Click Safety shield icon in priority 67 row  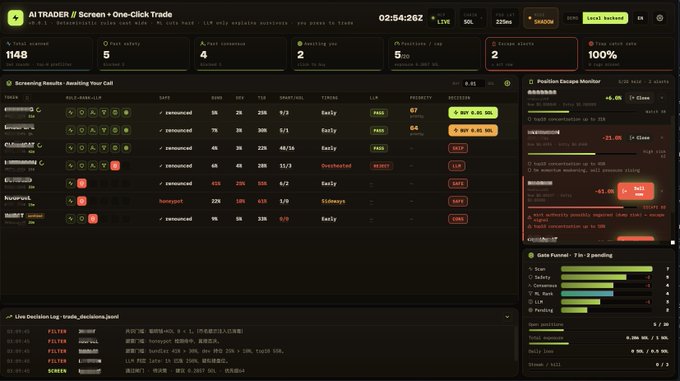pyautogui.click(x=82, y=113)
